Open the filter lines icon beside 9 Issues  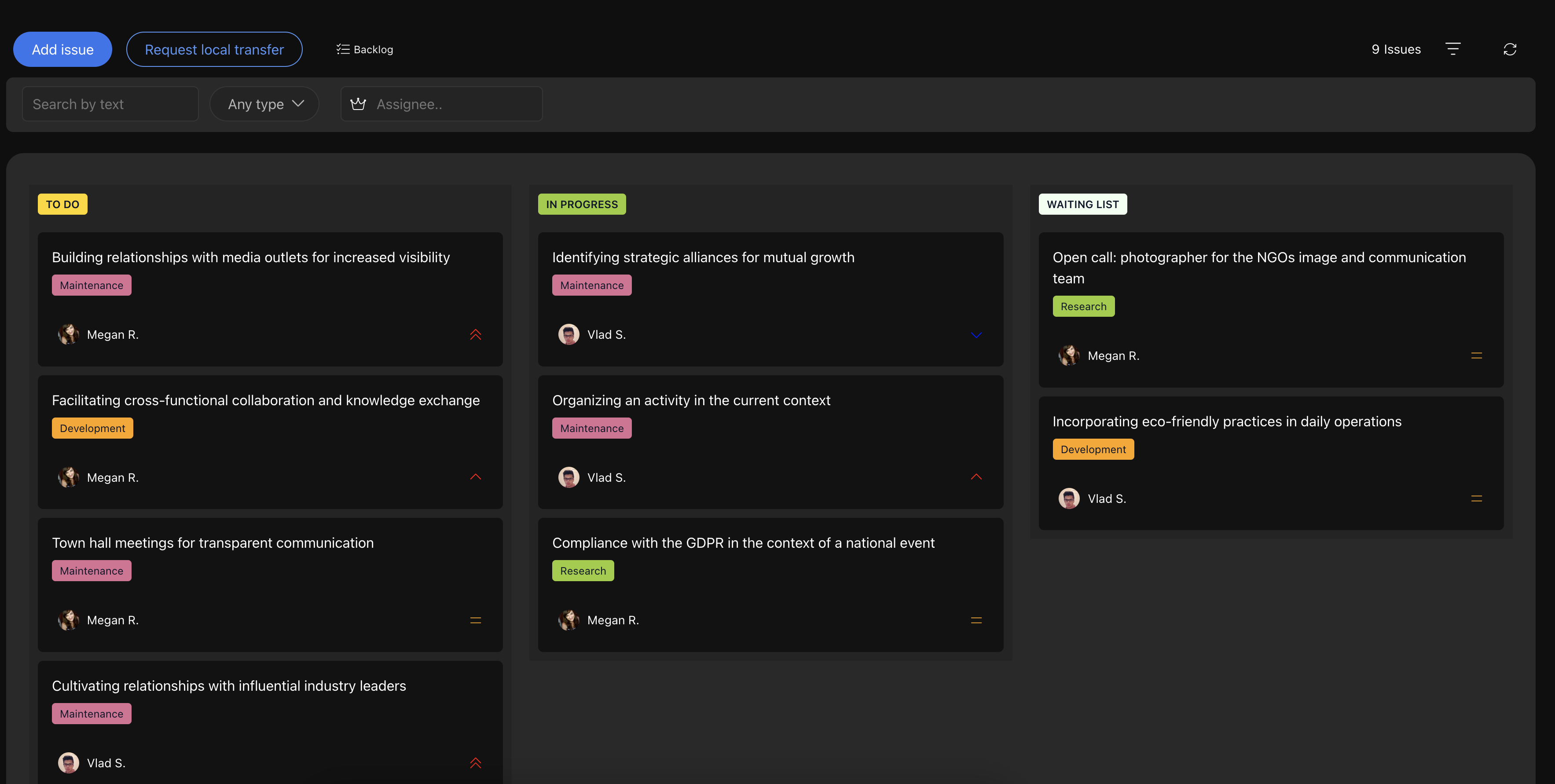(x=1452, y=49)
